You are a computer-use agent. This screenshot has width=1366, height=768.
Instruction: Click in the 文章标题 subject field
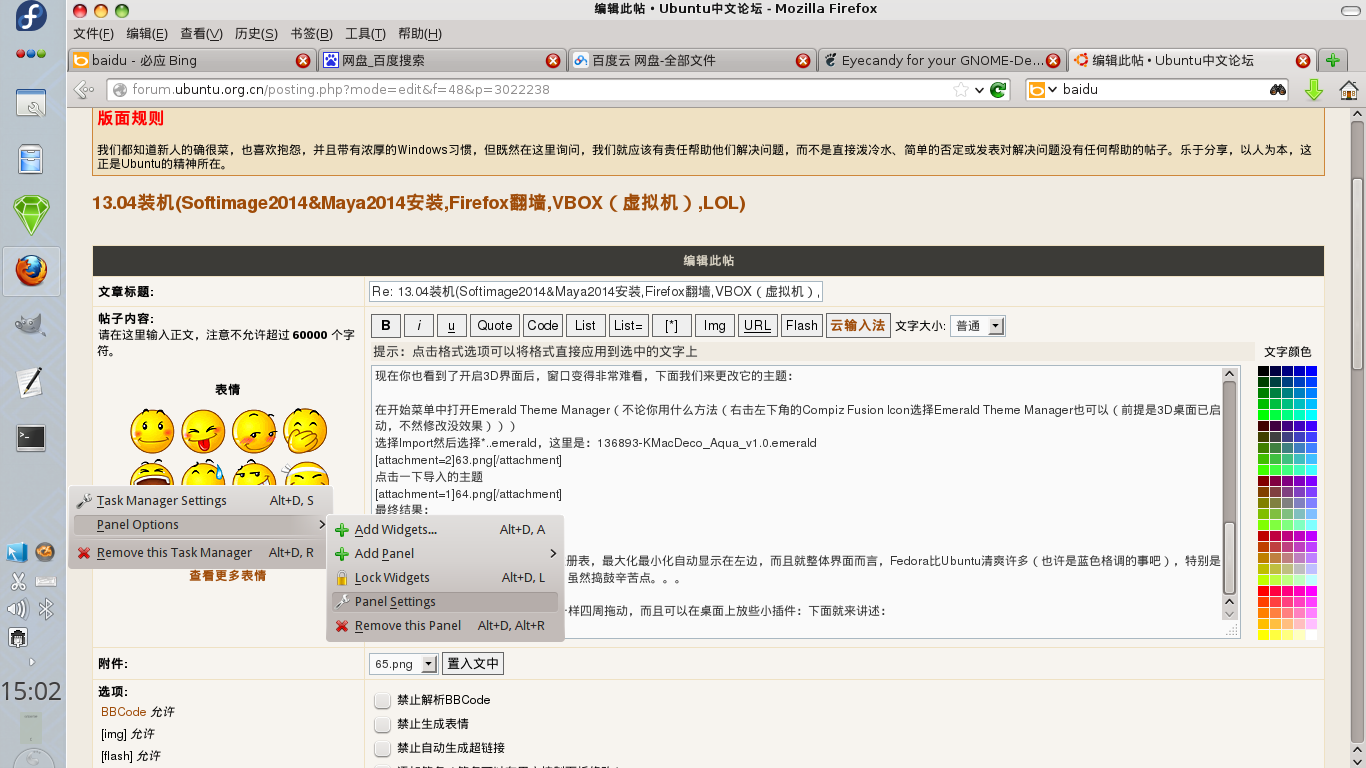pos(595,292)
